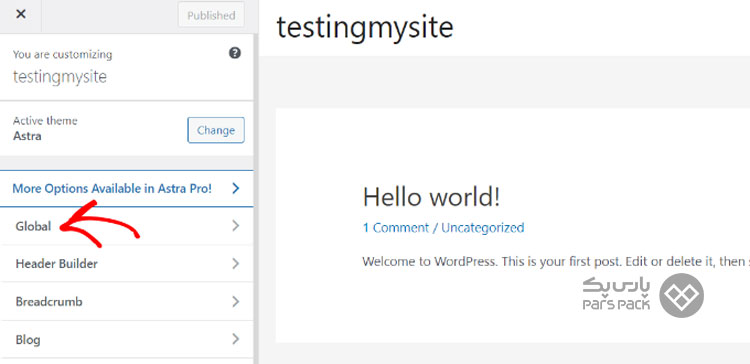Screen dimensions: 750x364
Task: Open More Options Available in Astra Pro
Action: pos(126,188)
